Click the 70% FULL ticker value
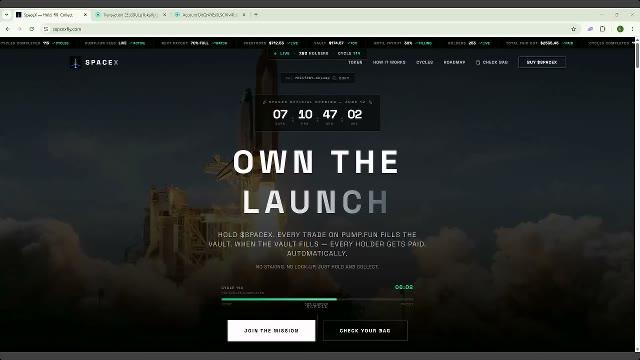The width and height of the screenshot is (640, 360). tap(200, 43)
